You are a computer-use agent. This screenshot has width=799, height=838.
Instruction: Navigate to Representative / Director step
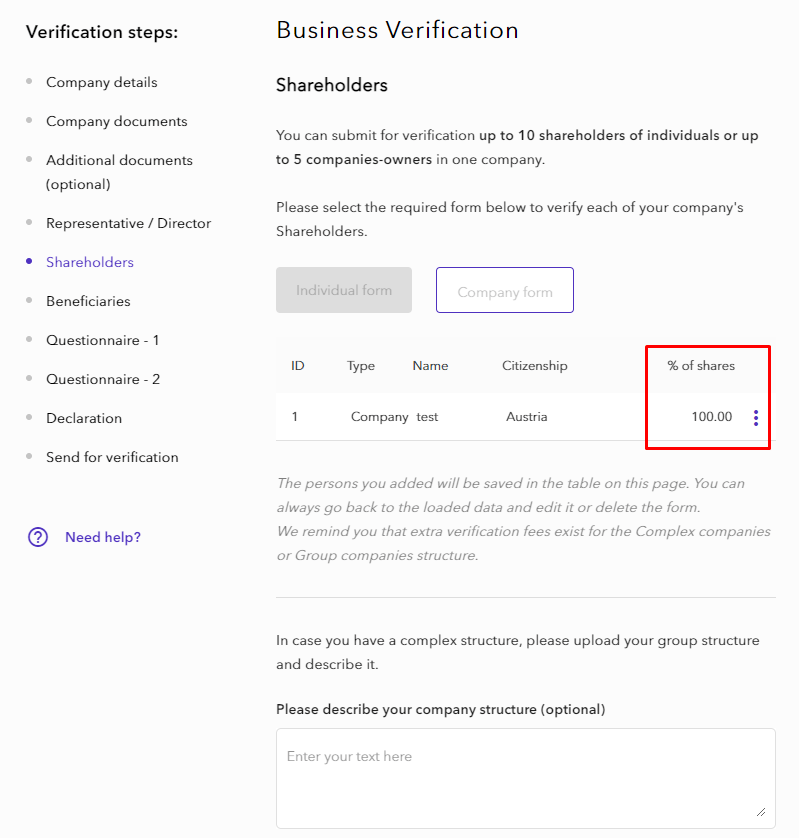click(128, 223)
